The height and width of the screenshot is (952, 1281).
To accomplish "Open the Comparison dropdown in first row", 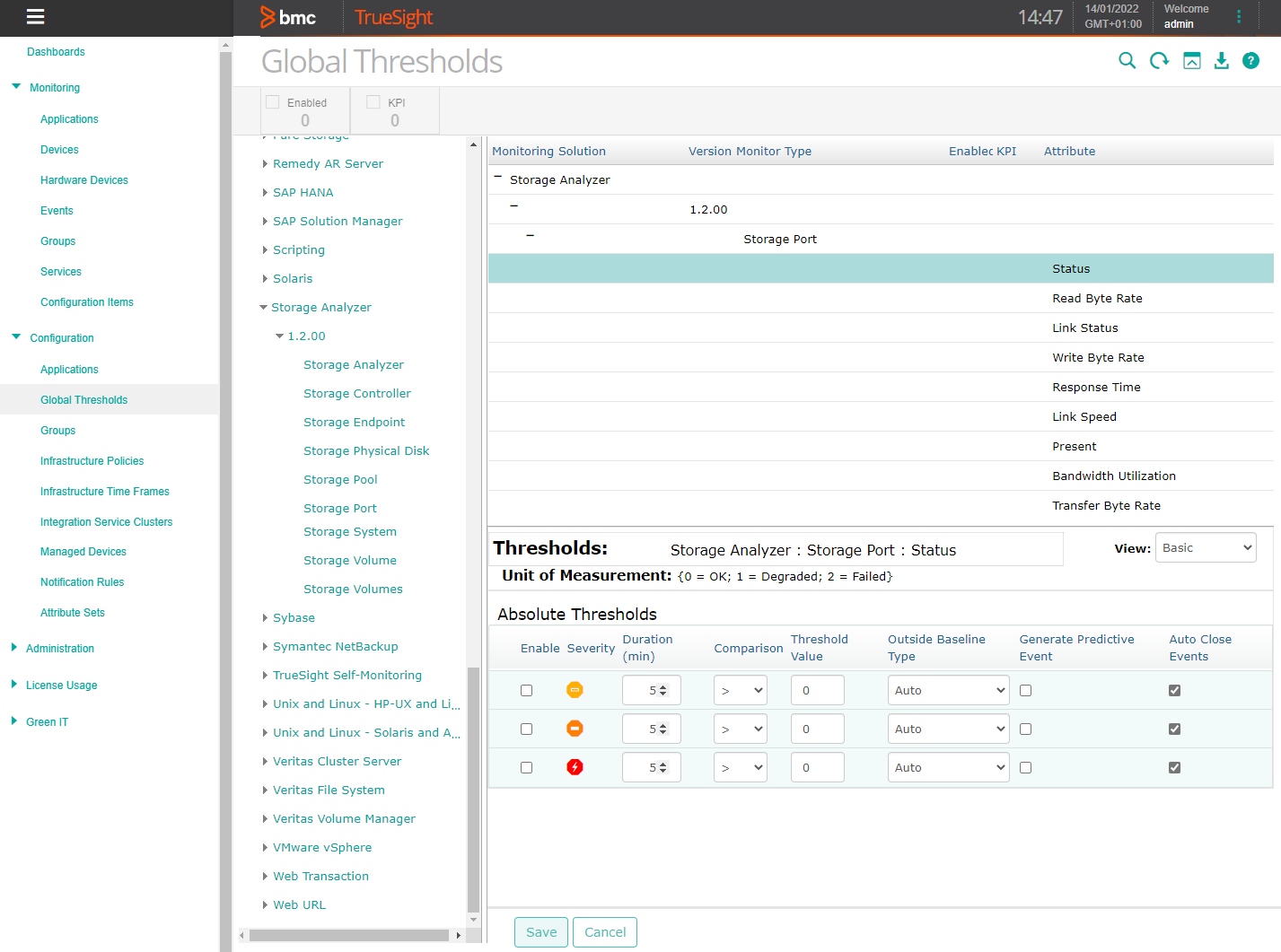I will click(x=740, y=690).
